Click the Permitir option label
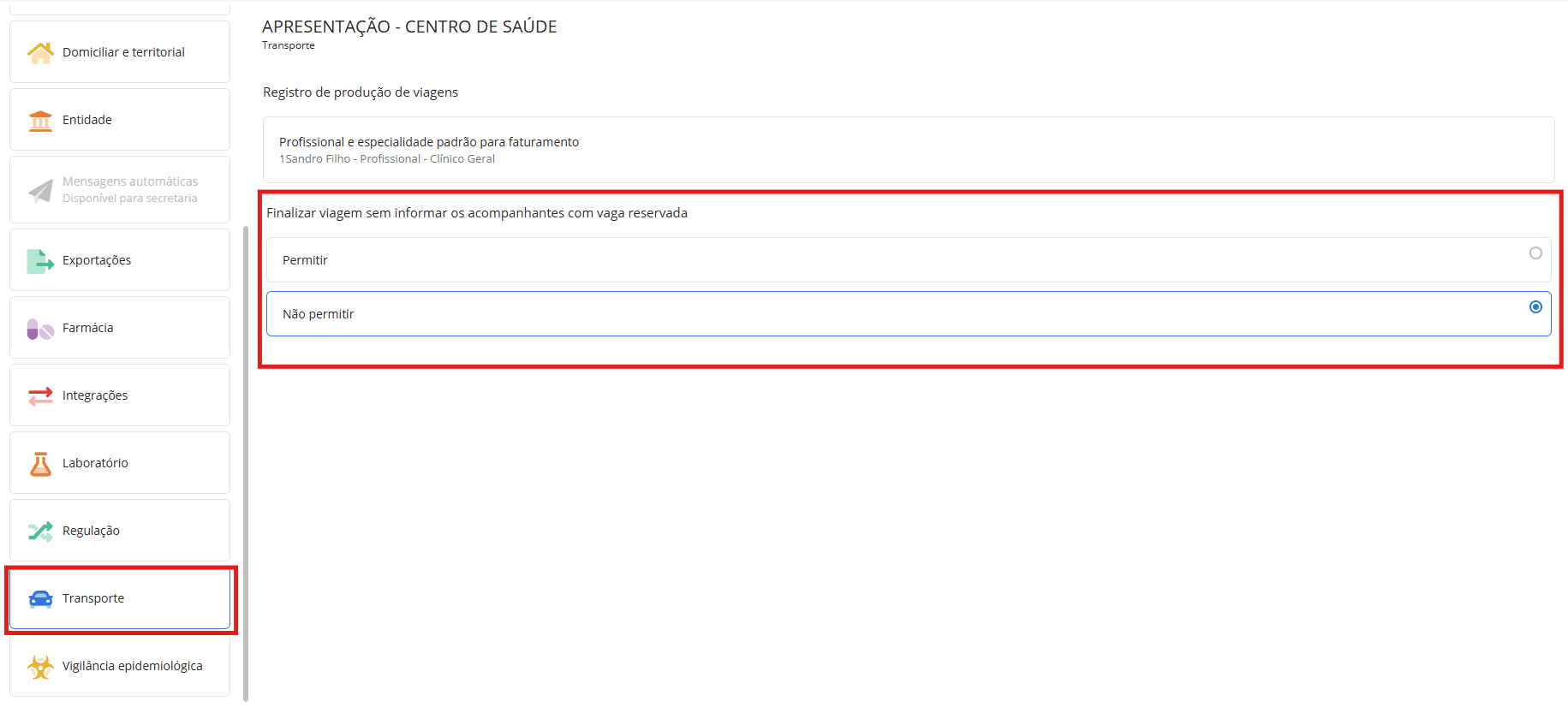The height and width of the screenshot is (707, 1568). 305,260
